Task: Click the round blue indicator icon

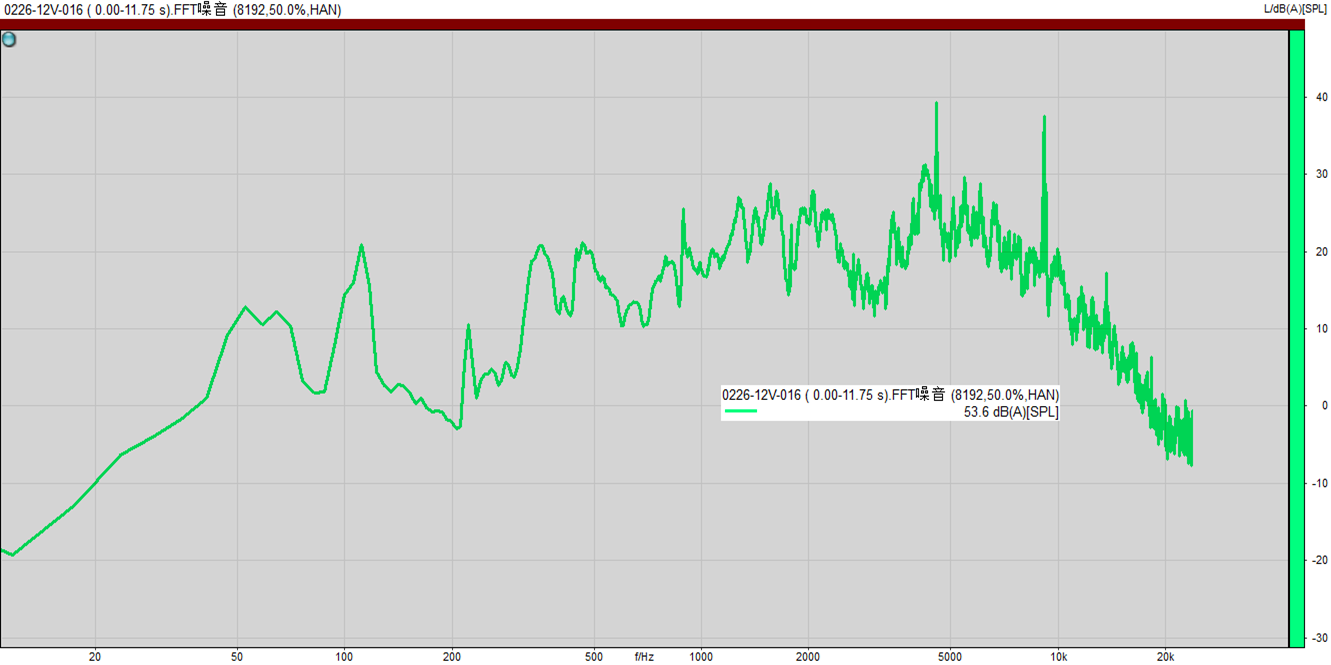Action: coord(9,40)
